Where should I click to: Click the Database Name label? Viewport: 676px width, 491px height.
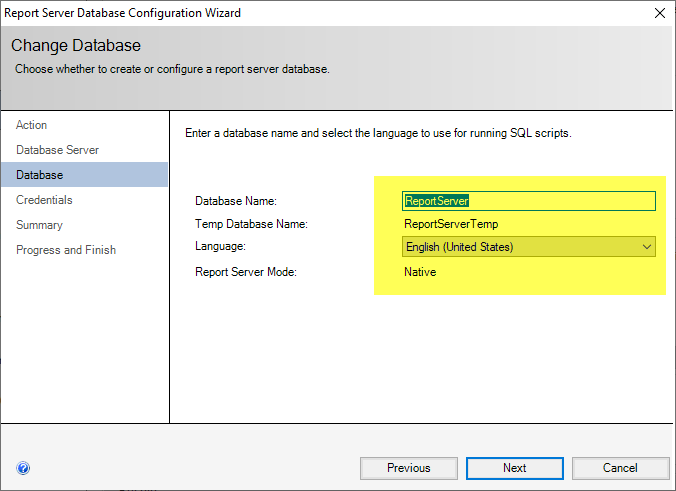[x=235, y=201]
